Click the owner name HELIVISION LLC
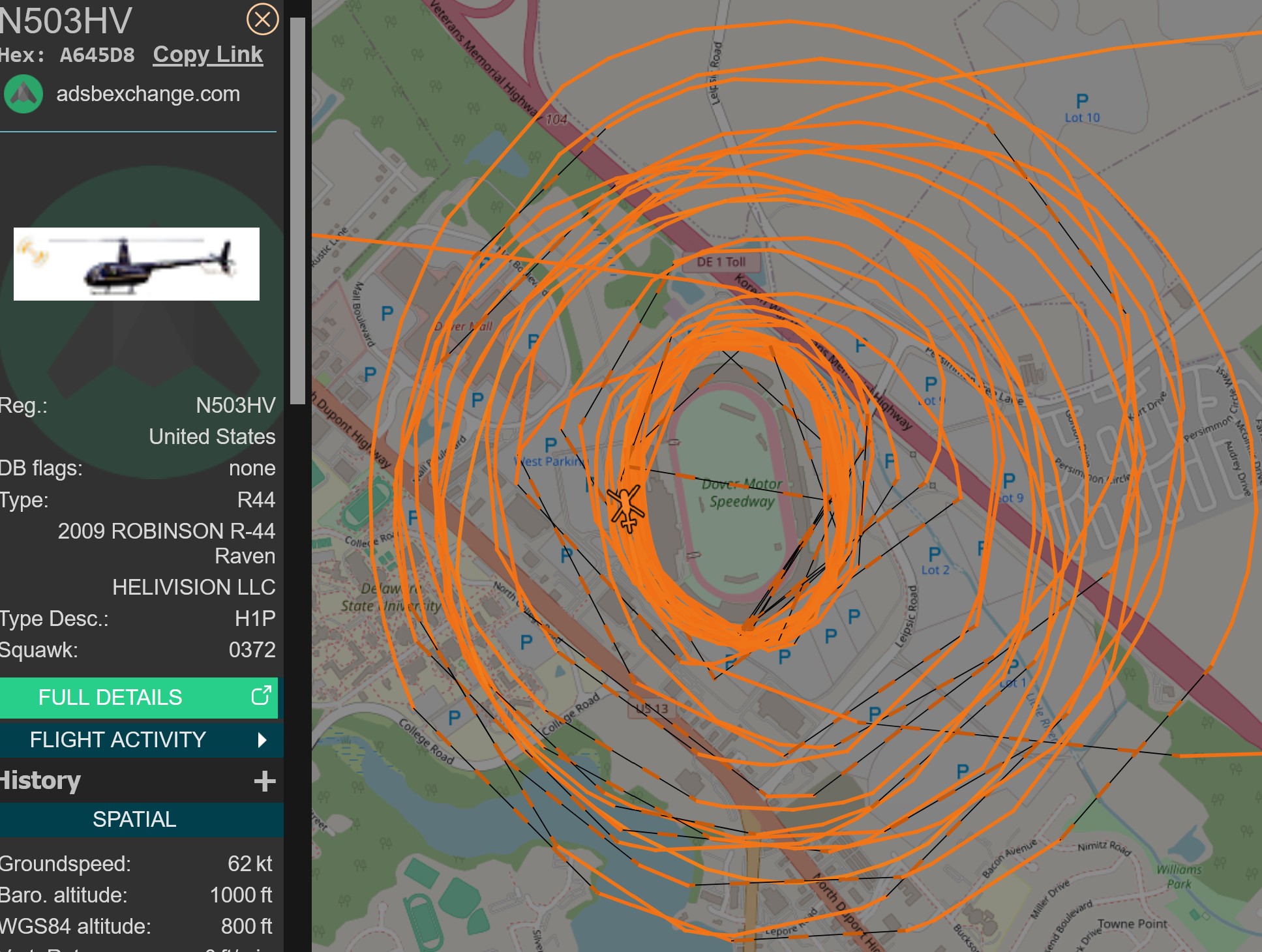The image size is (1262, 952). click(194, 588)
